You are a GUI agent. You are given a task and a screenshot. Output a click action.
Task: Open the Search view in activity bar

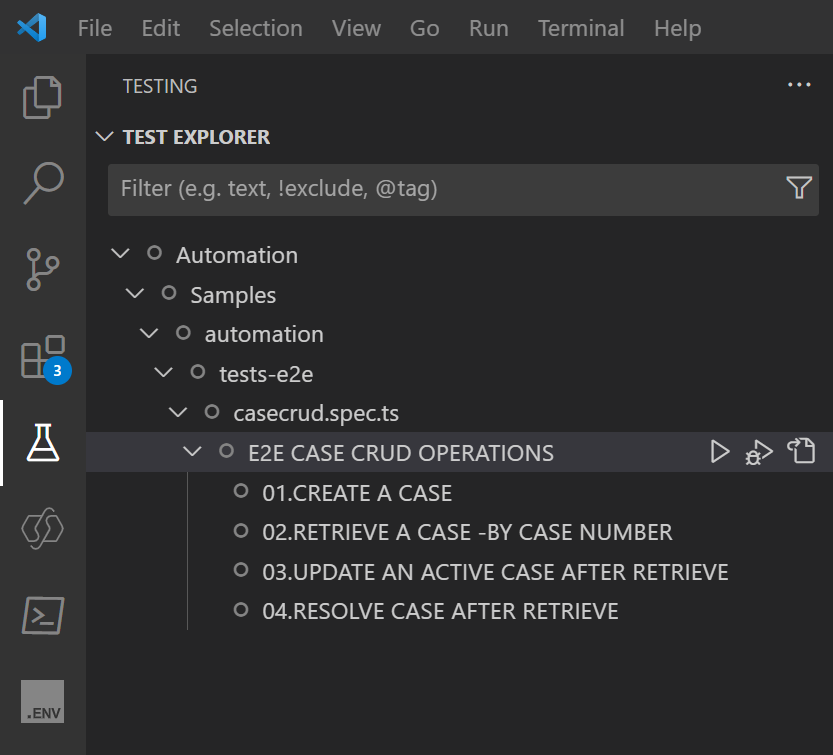[43, 183]
